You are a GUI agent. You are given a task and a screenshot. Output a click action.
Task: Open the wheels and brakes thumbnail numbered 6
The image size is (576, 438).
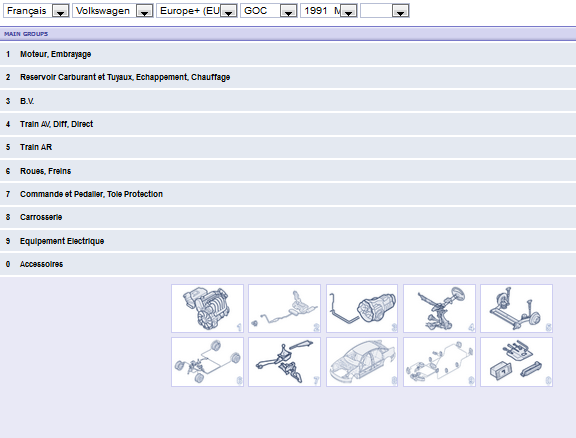coord(207,362)
